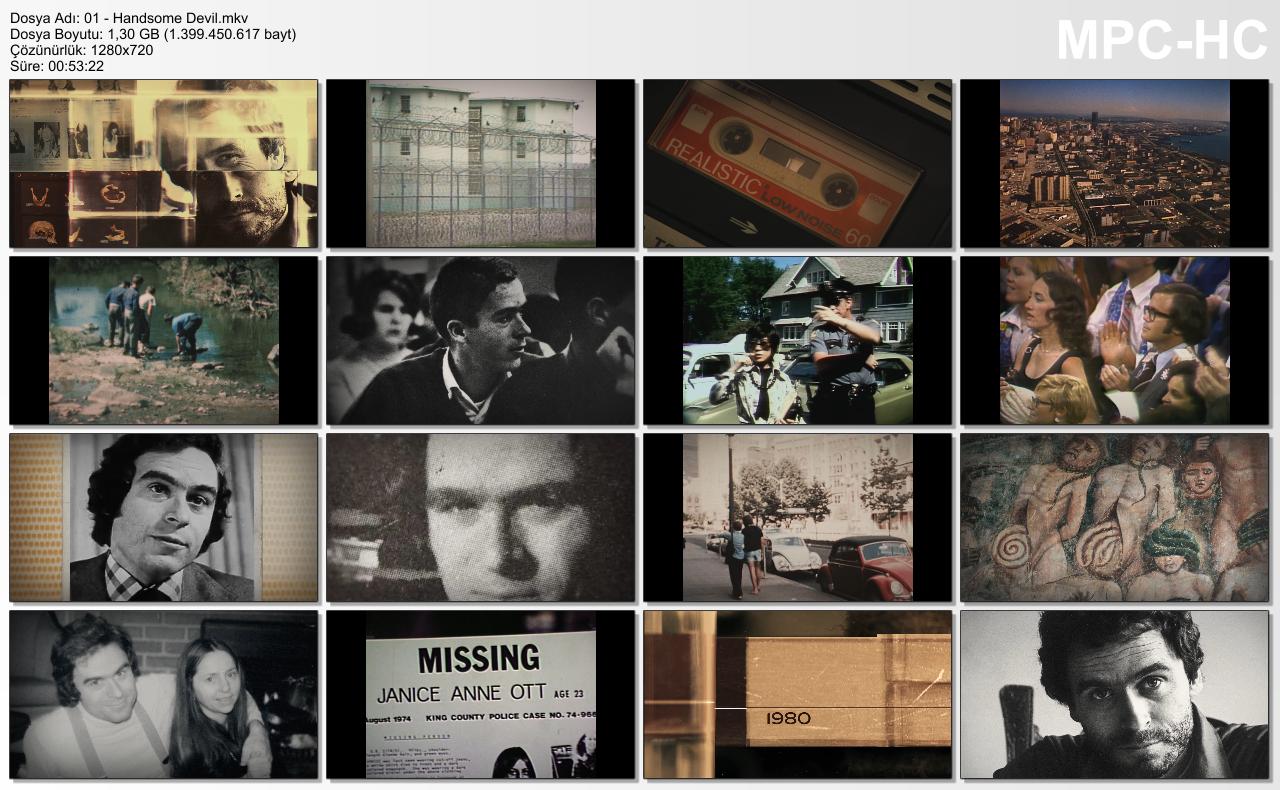Open the prison with barbed wire thumbnail
Image resolution: width=1280 pixels, height=790 pixels.
pyautogui.click(x=480, y=164)
